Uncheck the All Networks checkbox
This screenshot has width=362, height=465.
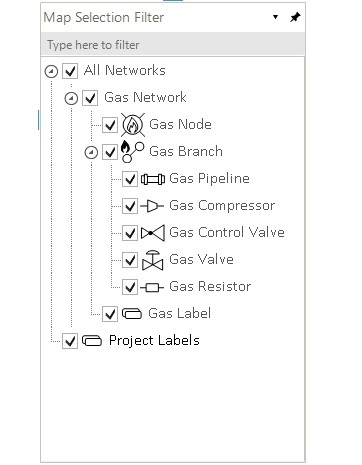[70, 71]
